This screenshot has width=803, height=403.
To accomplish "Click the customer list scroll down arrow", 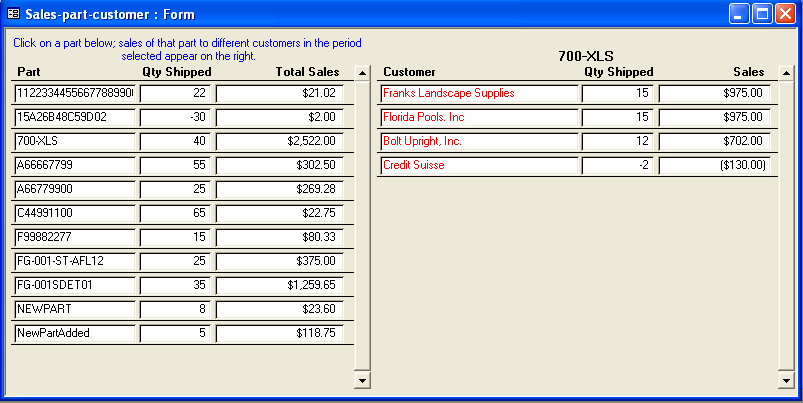I will point(785,381).
